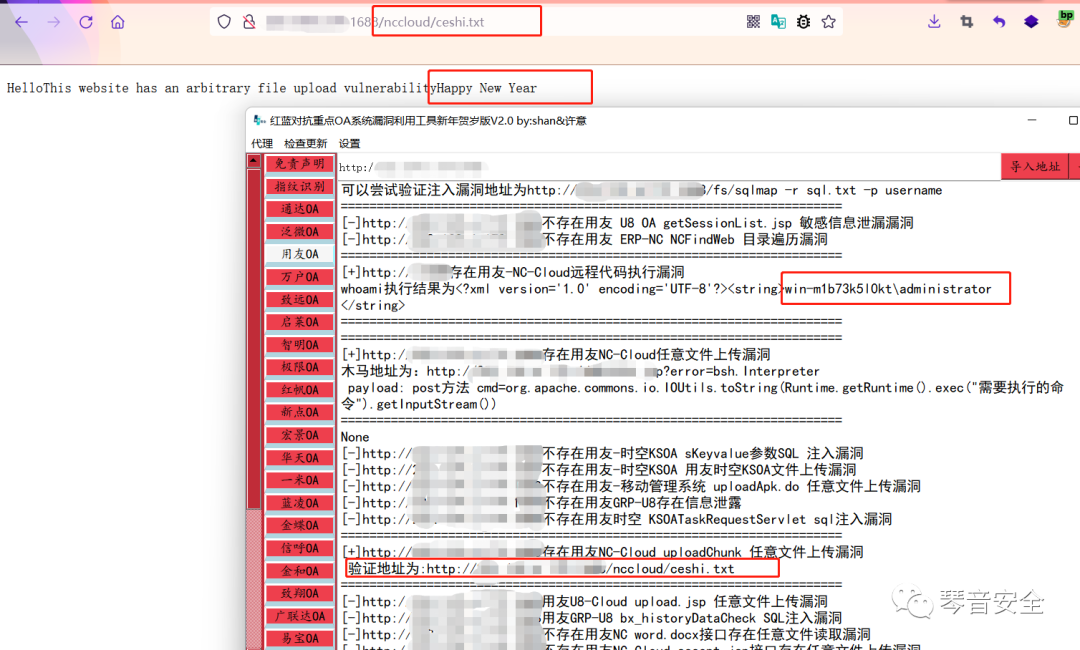The width and height of the screenshot is (1080, 650).
Task: Select 信呼OA in the sidebar
Action: (x=300, y=548)
